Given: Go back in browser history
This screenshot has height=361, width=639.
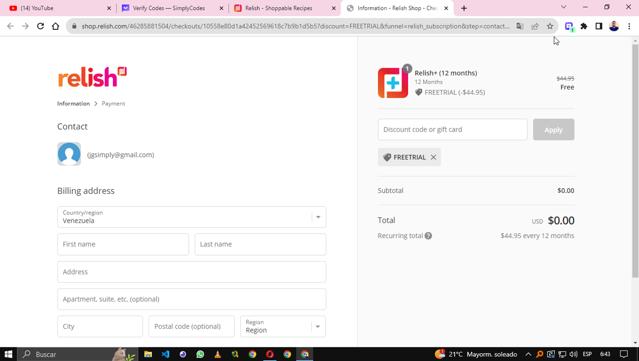Looking at the screenshot, I should 10,26.
